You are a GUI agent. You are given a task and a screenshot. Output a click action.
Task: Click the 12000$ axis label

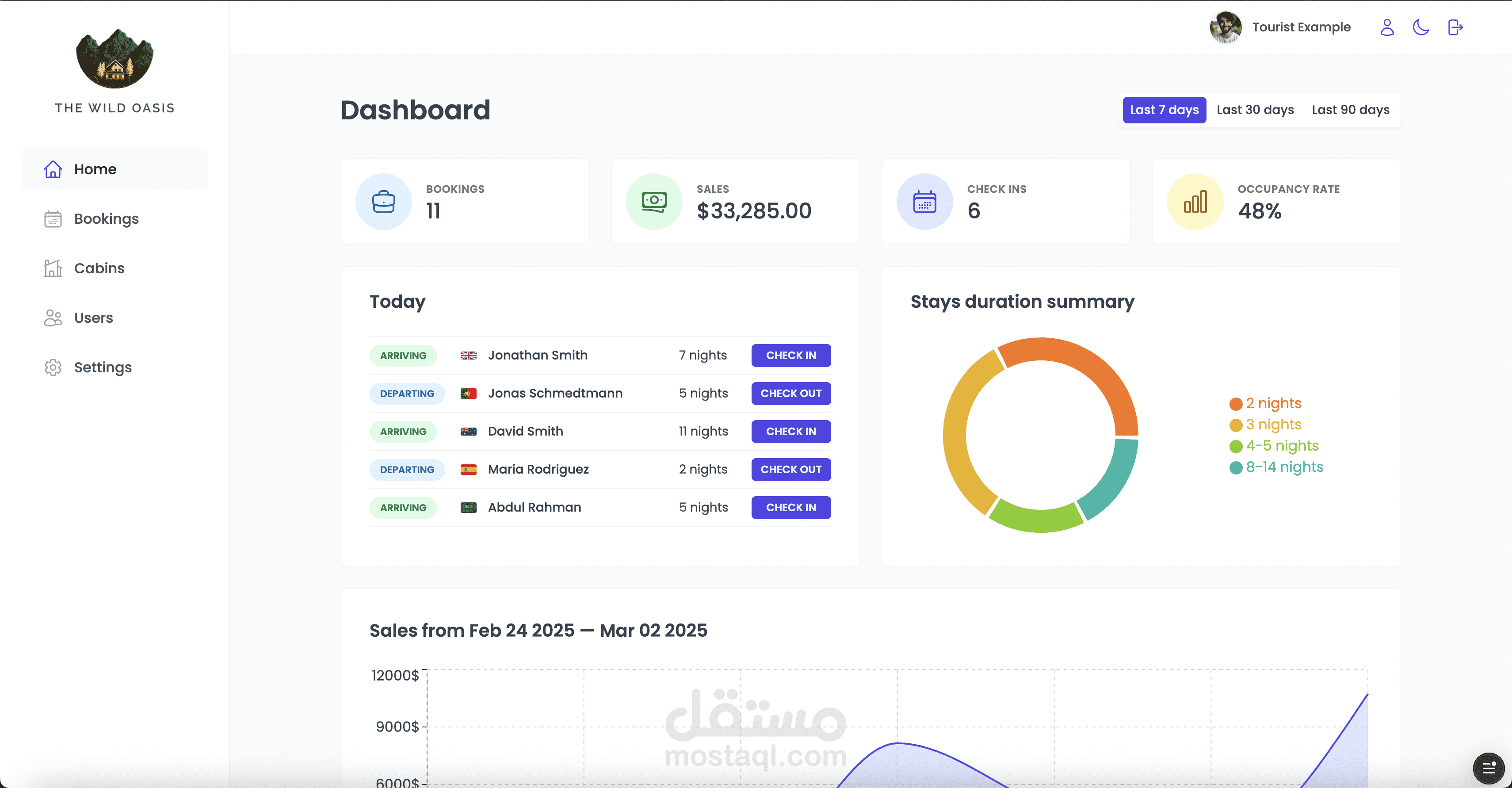pyautogui.click(x=395, y=675)
